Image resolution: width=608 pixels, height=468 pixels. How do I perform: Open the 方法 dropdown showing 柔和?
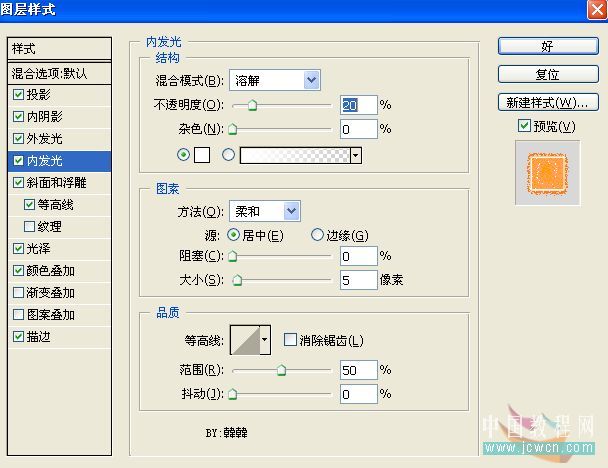pos(264,211)
